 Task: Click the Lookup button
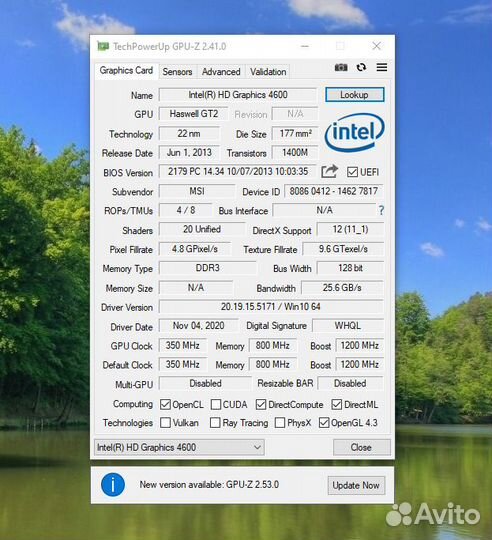[x=355, y=95]
